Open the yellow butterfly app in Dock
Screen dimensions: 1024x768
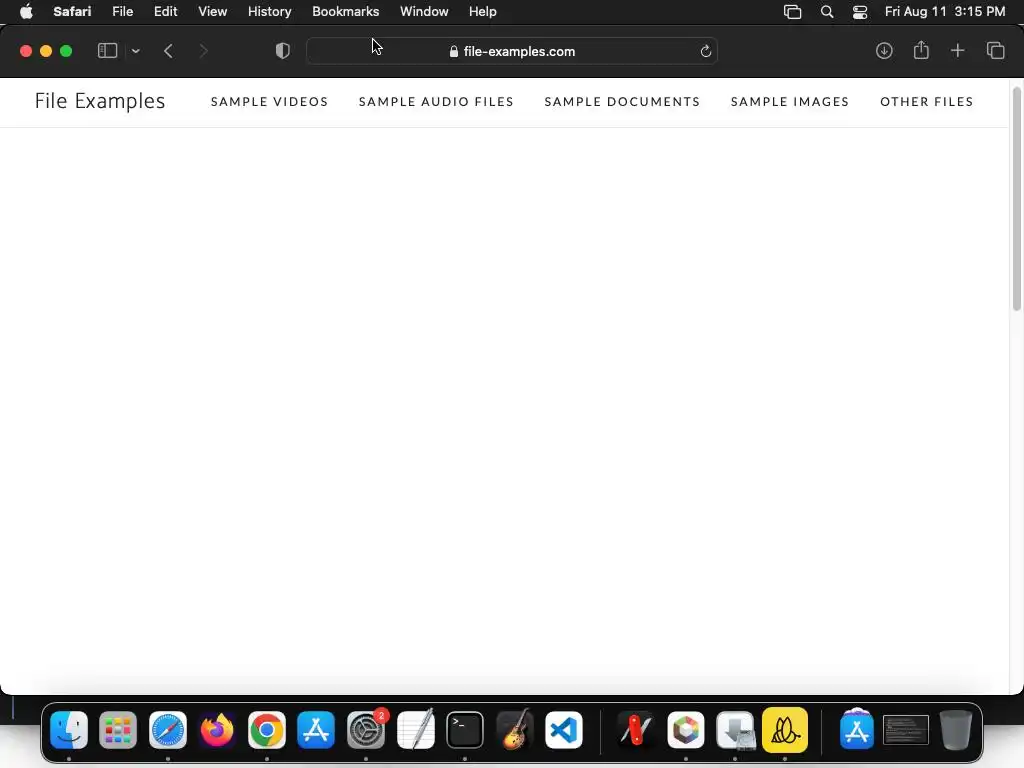point(785,729)
